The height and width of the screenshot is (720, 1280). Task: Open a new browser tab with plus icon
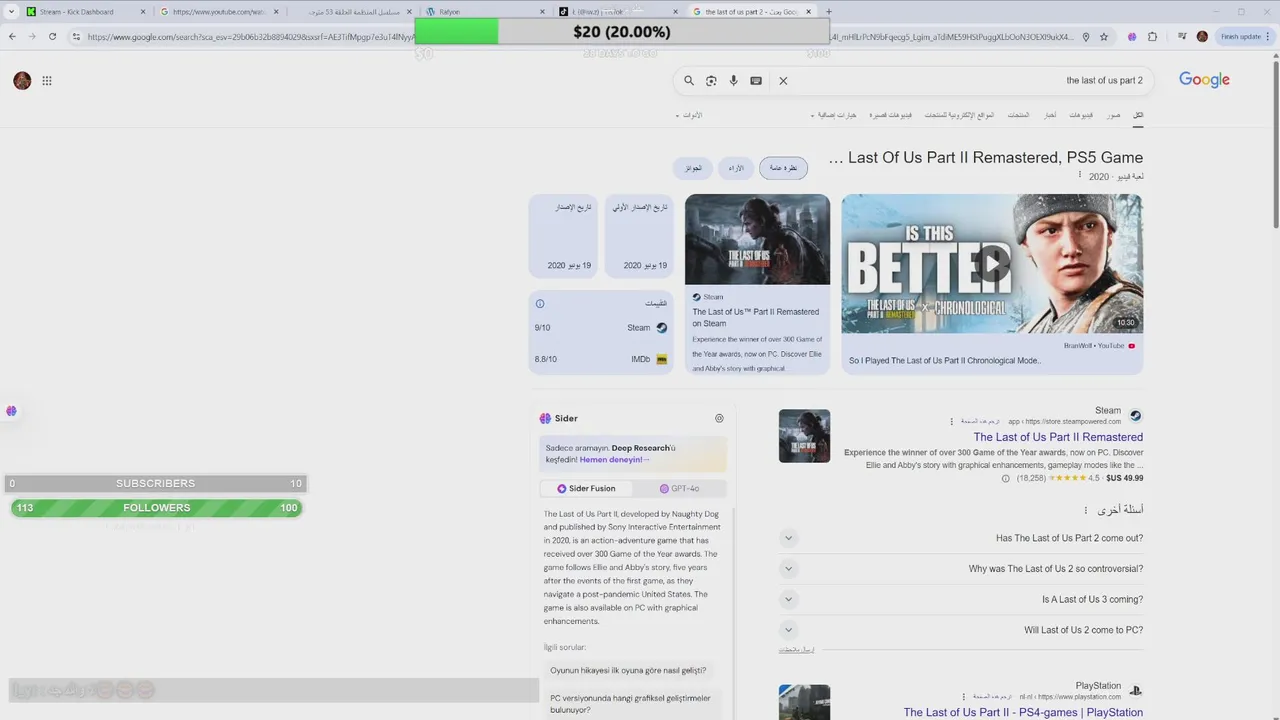[828, 12]
